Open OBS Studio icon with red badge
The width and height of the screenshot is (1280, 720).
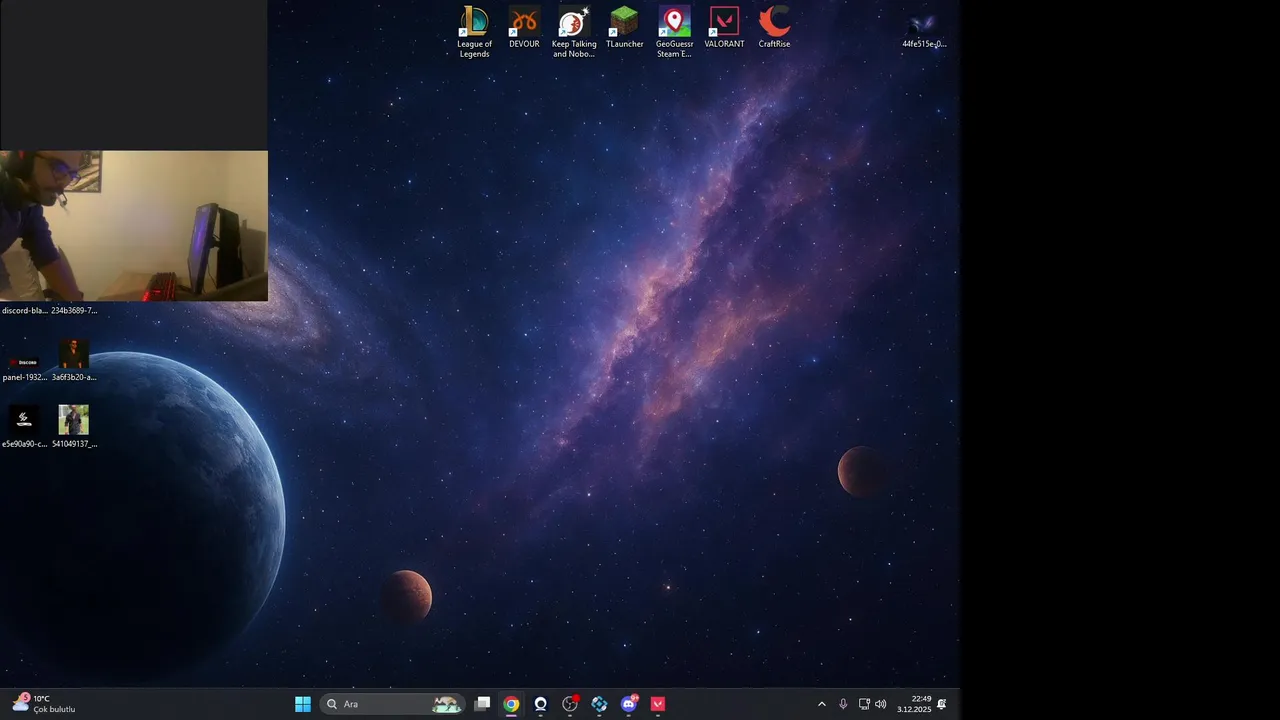pyautogui.click(x=570, y=704)
